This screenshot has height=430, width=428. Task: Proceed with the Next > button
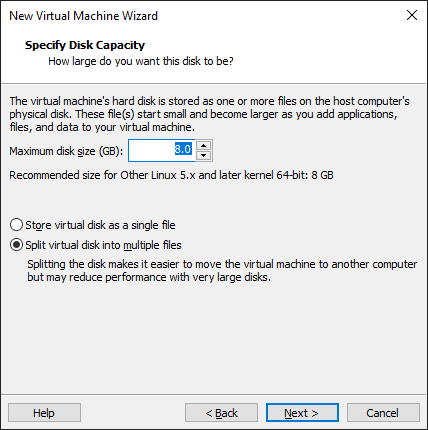pyautogui.click(x=302, y=413)
